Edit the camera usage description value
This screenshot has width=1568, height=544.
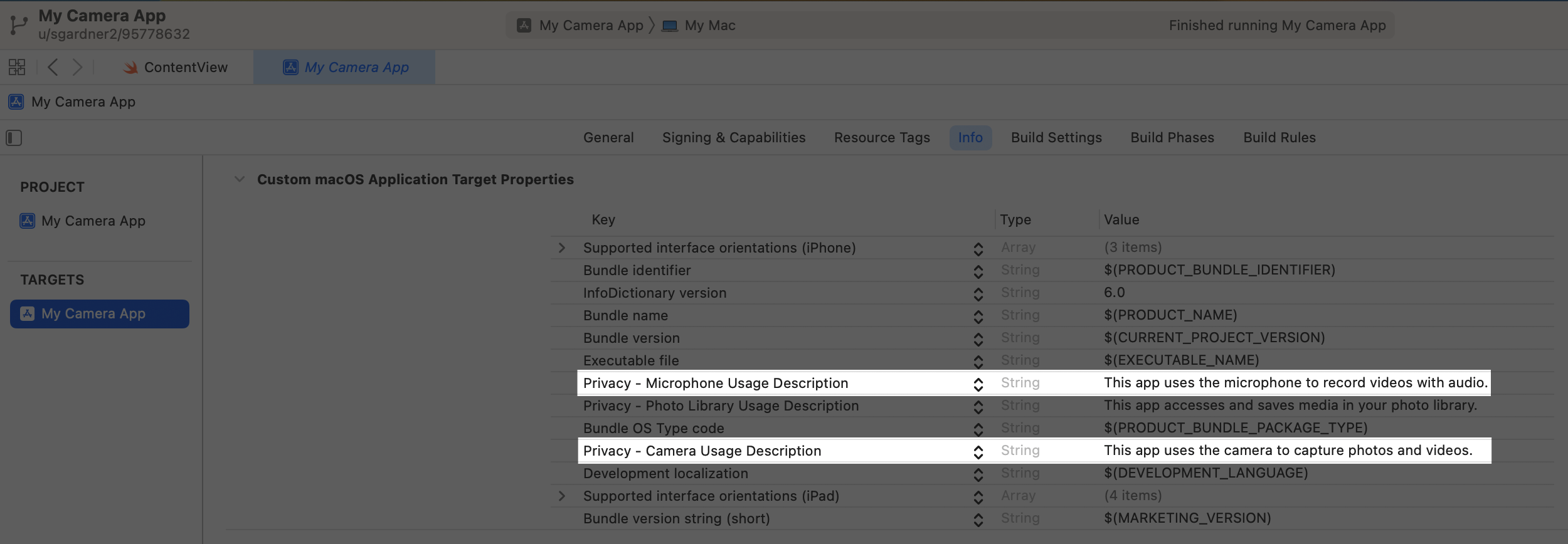pos(1288,450)
